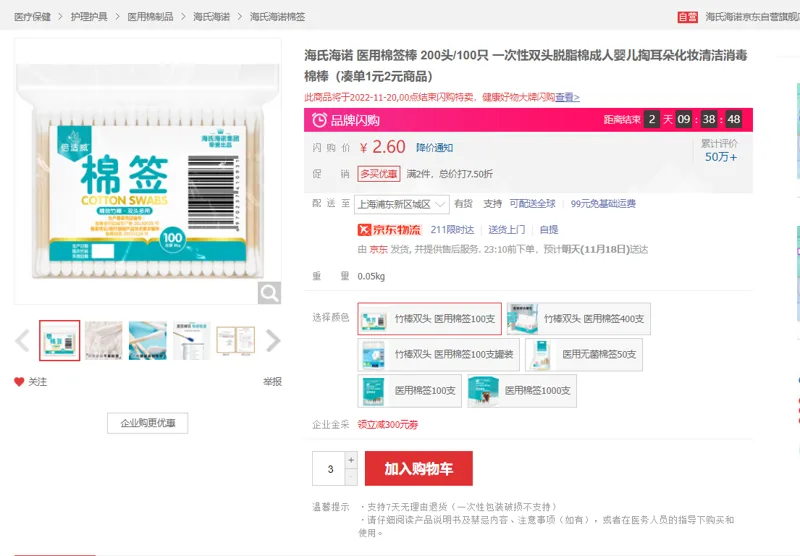800x556 pixels.
Task: Go to 海氏海诺棉签 breadcrumb
Action: click(278, 17)
